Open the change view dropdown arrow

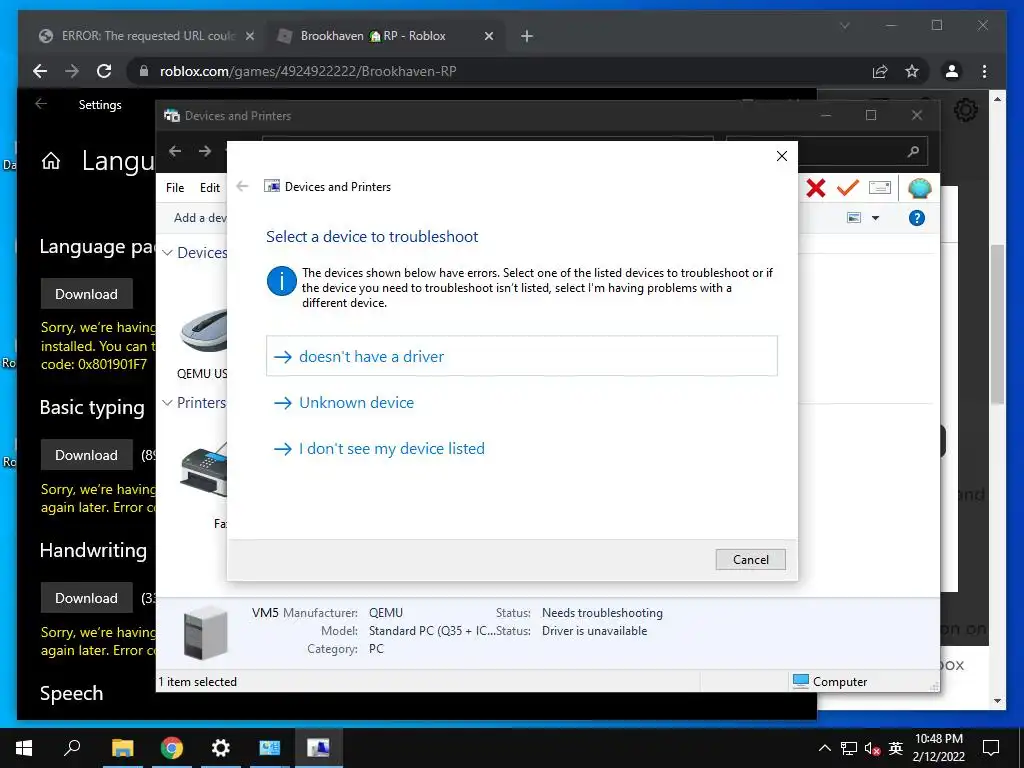coord(876,218)
